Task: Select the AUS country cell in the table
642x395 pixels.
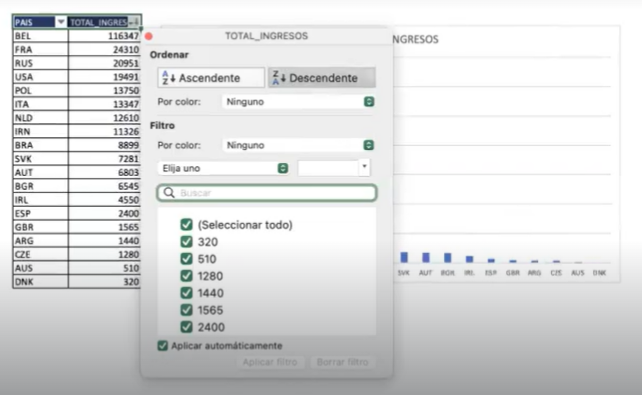Action: coord(40,268)
